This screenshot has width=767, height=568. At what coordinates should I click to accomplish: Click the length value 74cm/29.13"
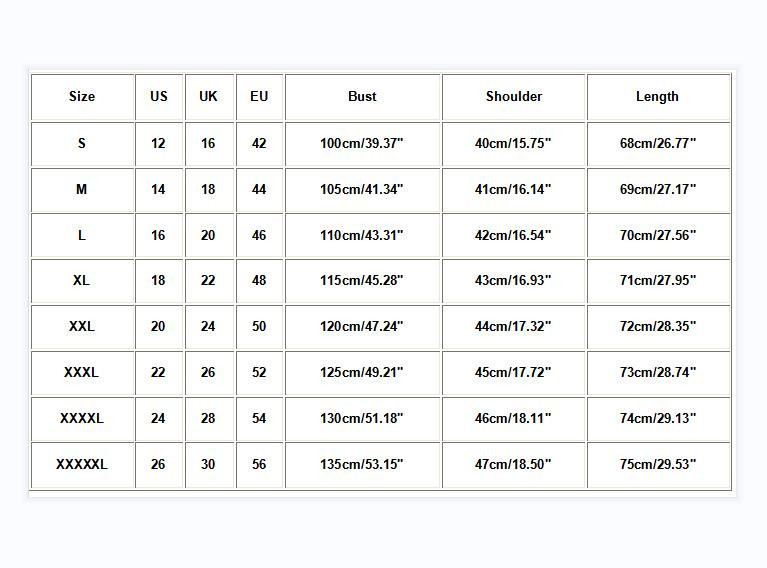point(658,418)
